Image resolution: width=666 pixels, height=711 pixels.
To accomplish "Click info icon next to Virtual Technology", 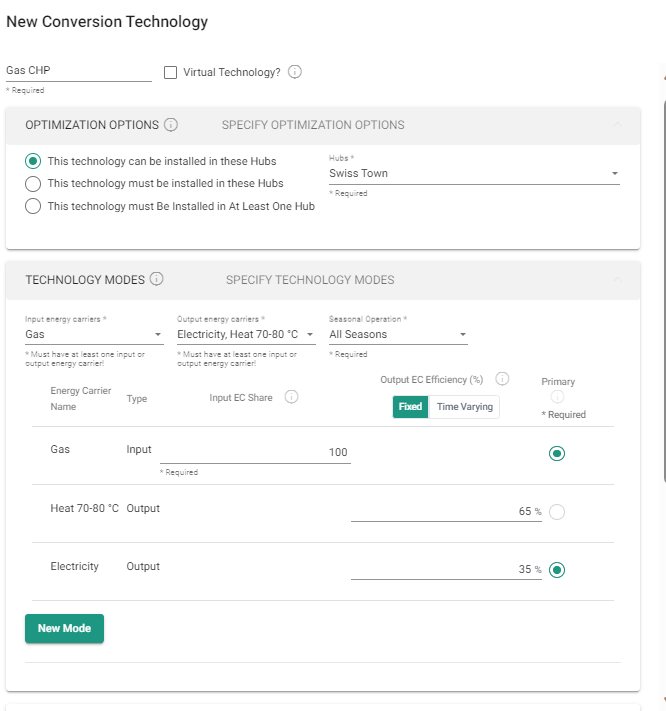I will point(295,72).
